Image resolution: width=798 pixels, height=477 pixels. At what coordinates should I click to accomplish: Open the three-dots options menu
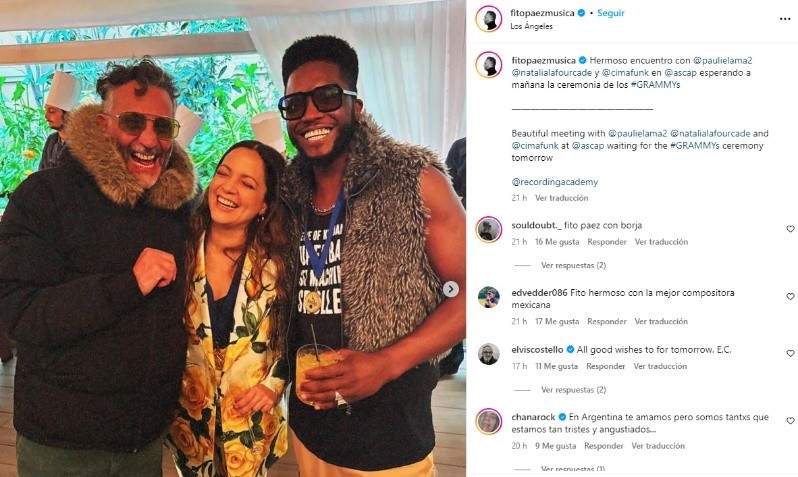785,19
